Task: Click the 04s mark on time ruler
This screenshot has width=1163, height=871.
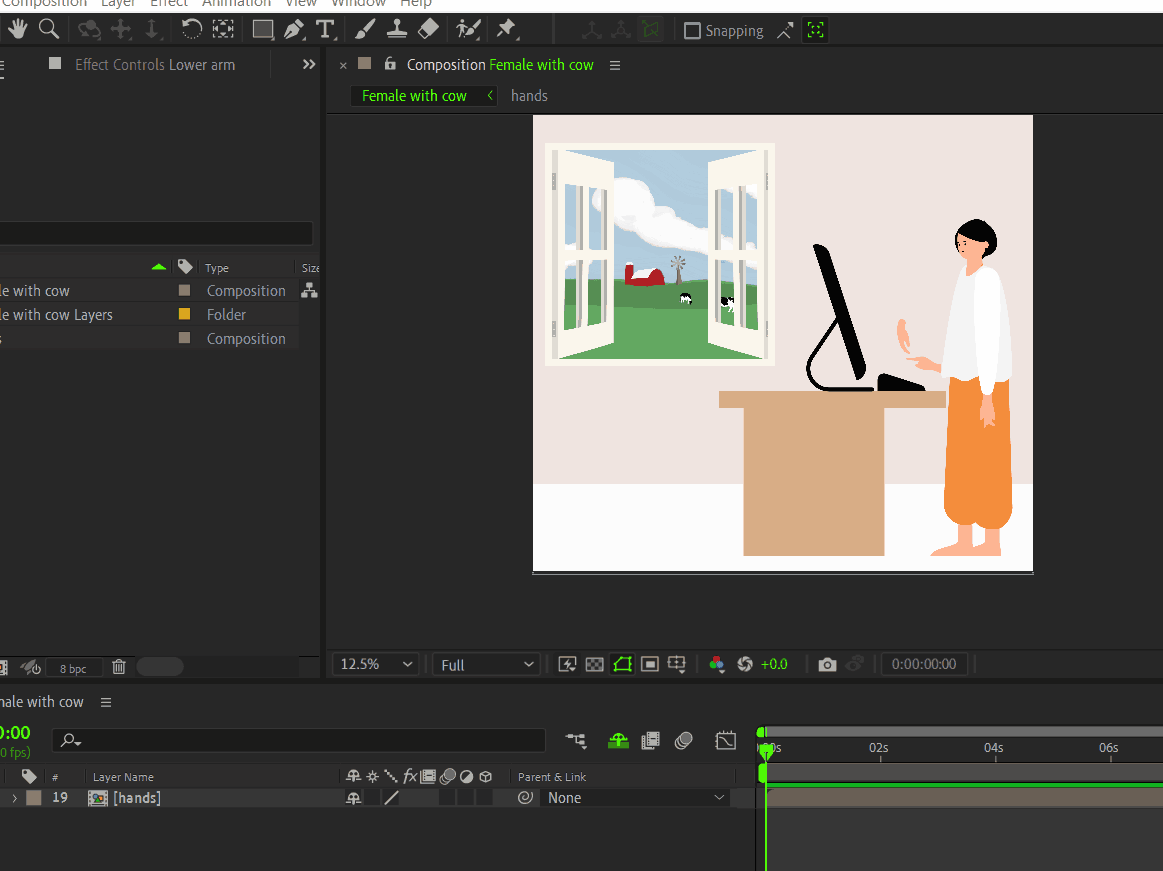Action: click(993, 748)
